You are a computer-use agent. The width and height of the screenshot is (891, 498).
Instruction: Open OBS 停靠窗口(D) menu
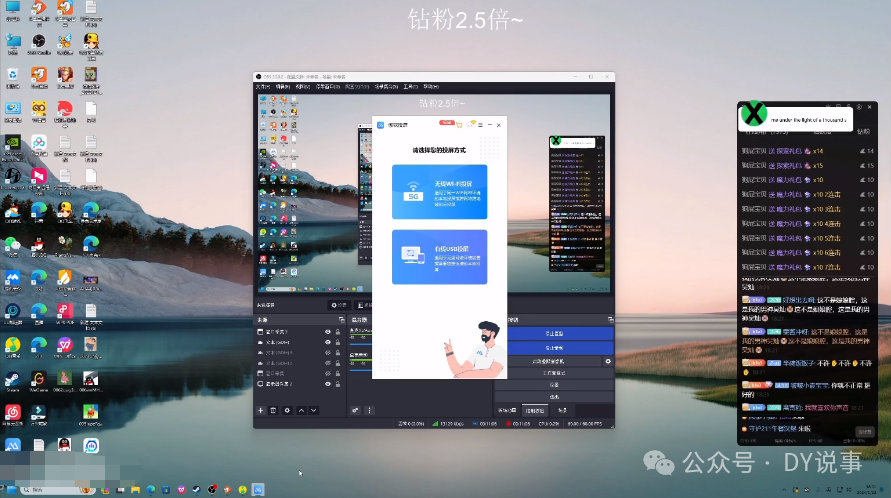328,87
